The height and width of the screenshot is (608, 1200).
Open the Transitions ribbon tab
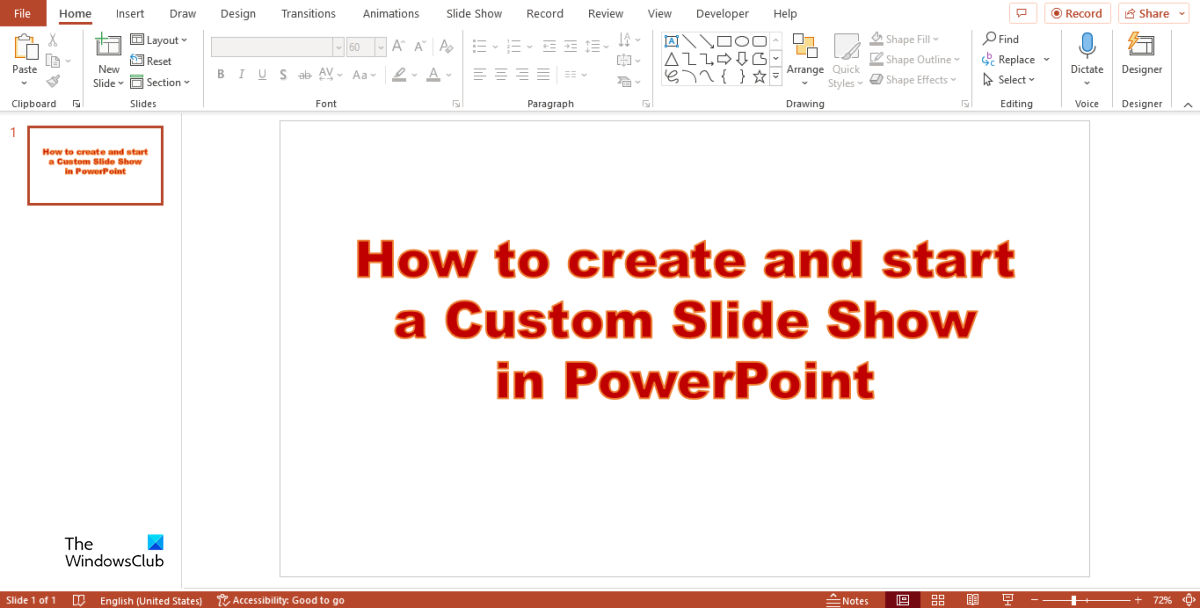click(x=309, y=14)
